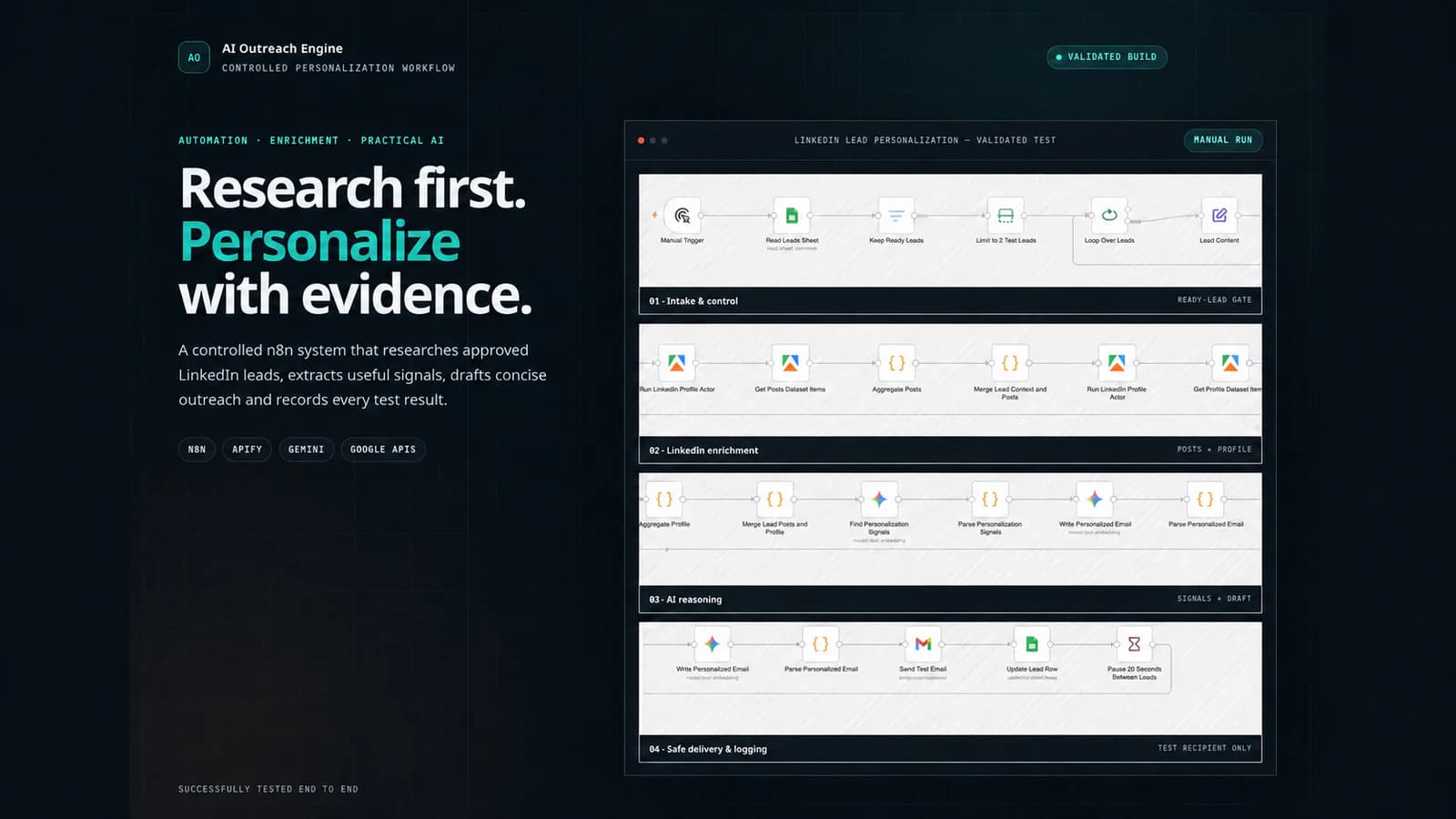Image resolution: width=1456 pixels, height=819 pixels.
Task: Click 'AUTOMATION · ENRICHMENT · PRACTICAL AI' tagline
Action: click(311, 140)
